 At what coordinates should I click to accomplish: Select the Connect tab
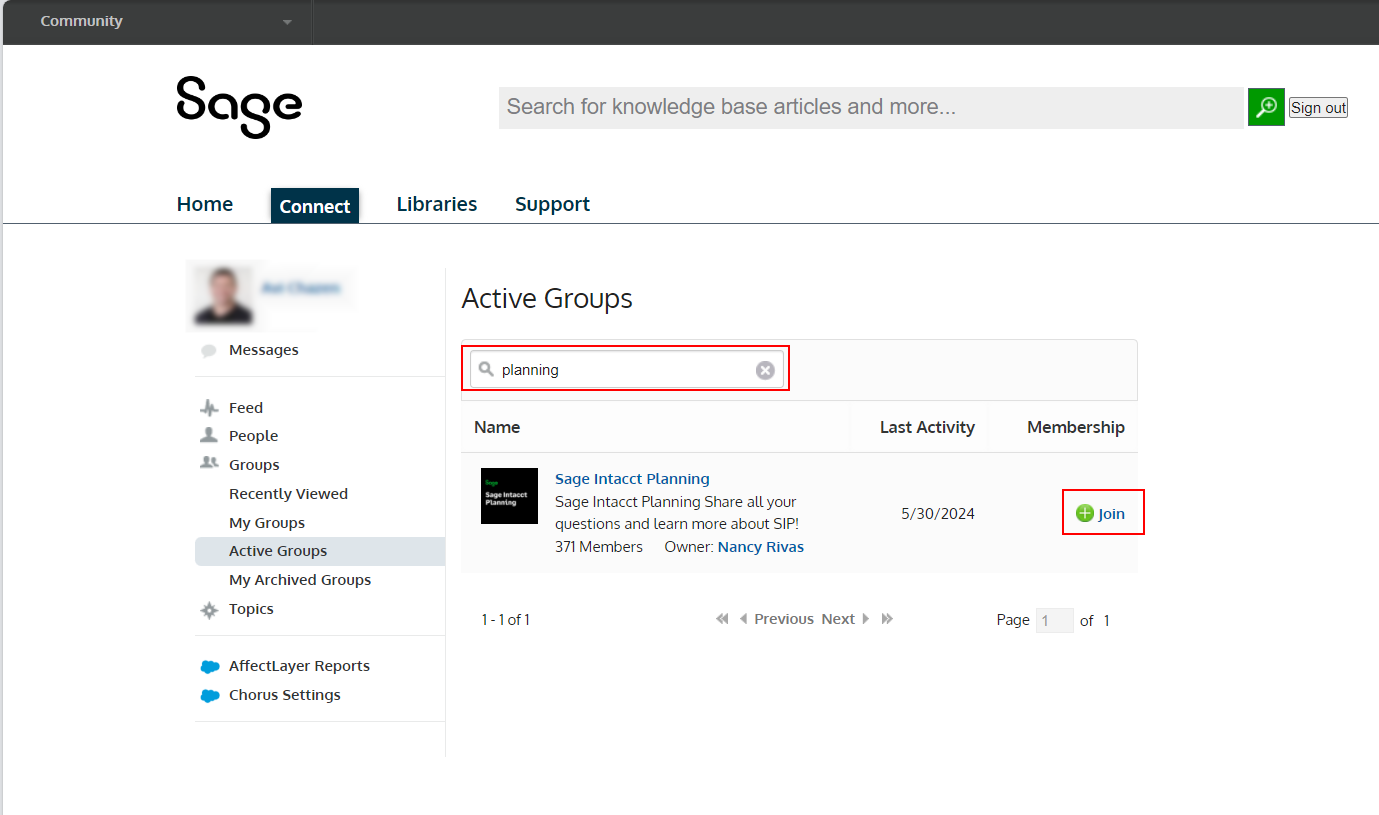pos(315,206)
